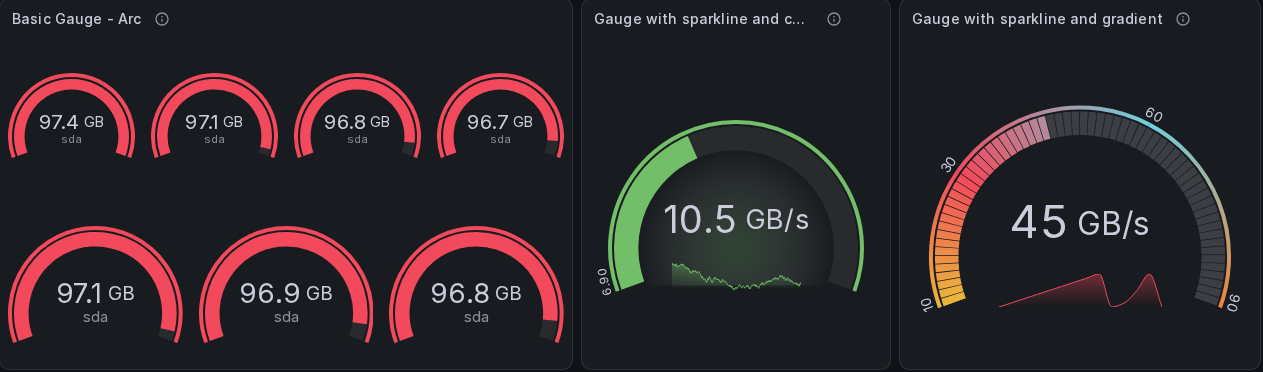Open the 'Gauge with sparkline and c...' title menu

pyautogui.click(x=699, y=19)
